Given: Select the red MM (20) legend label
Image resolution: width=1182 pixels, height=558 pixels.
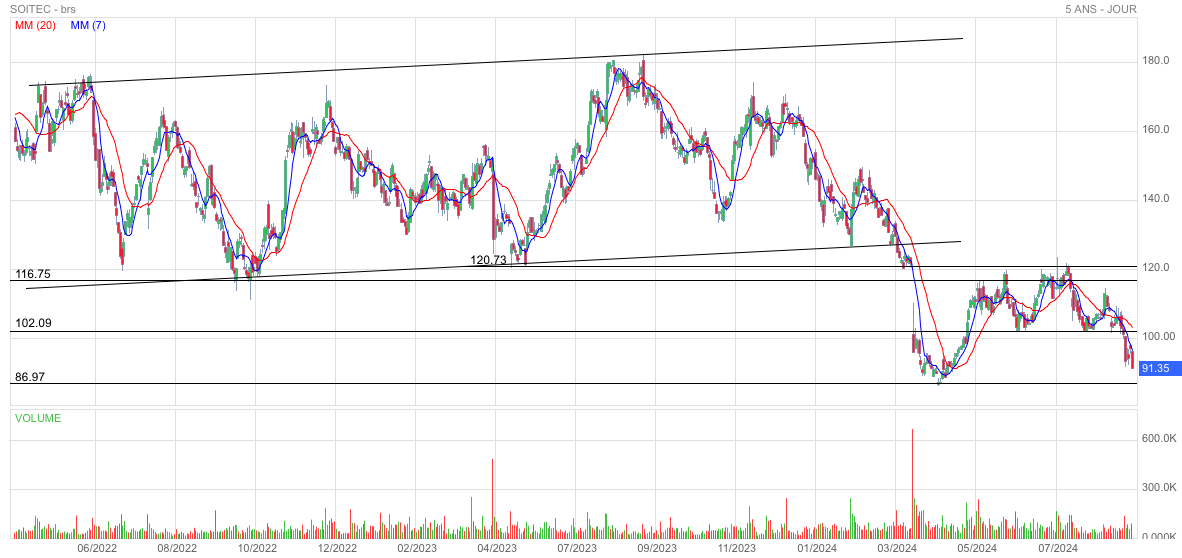Looking at the screenshot, I should 35,25.
